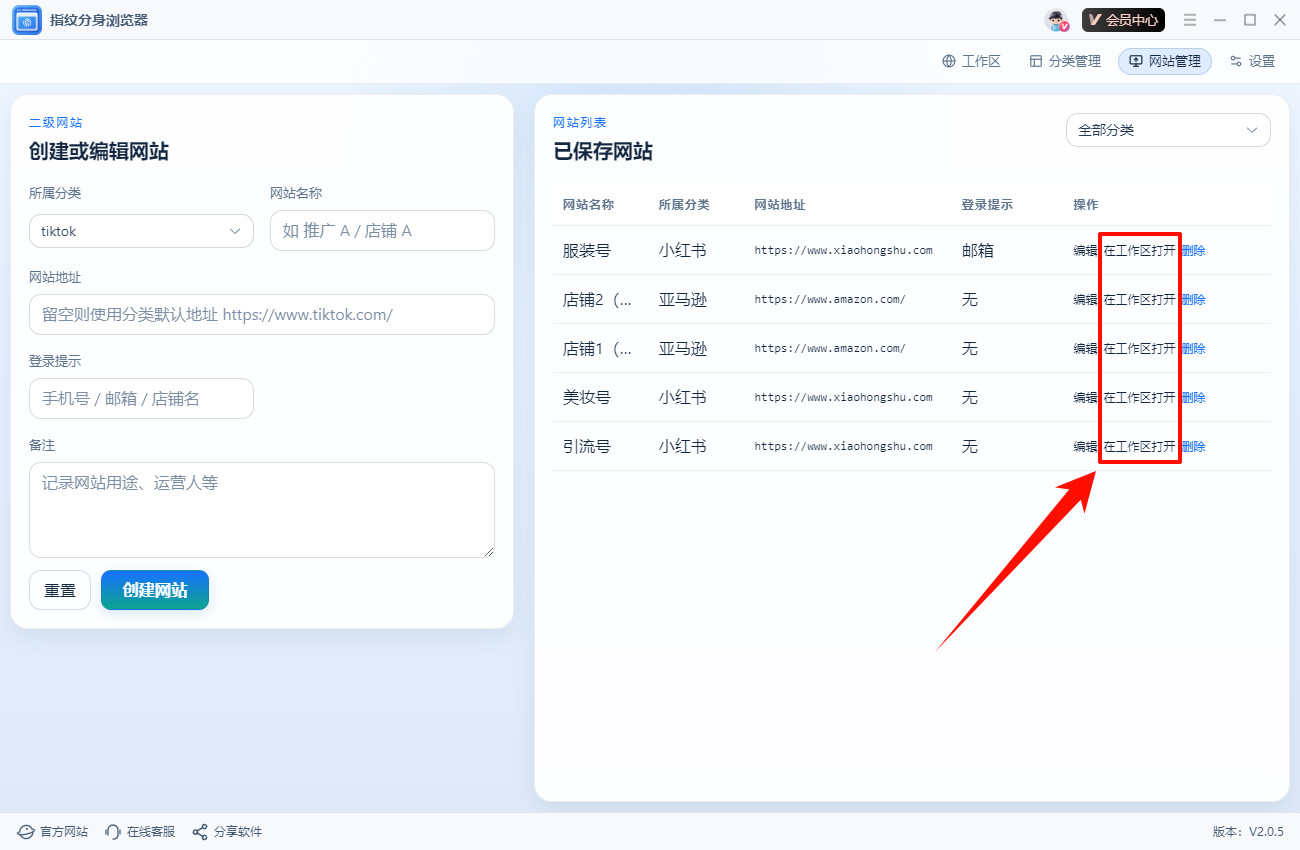The height and width of the screenshot is (850, 1300).
Task: Open 店铺2 in the workspace
Action: 1139,299
